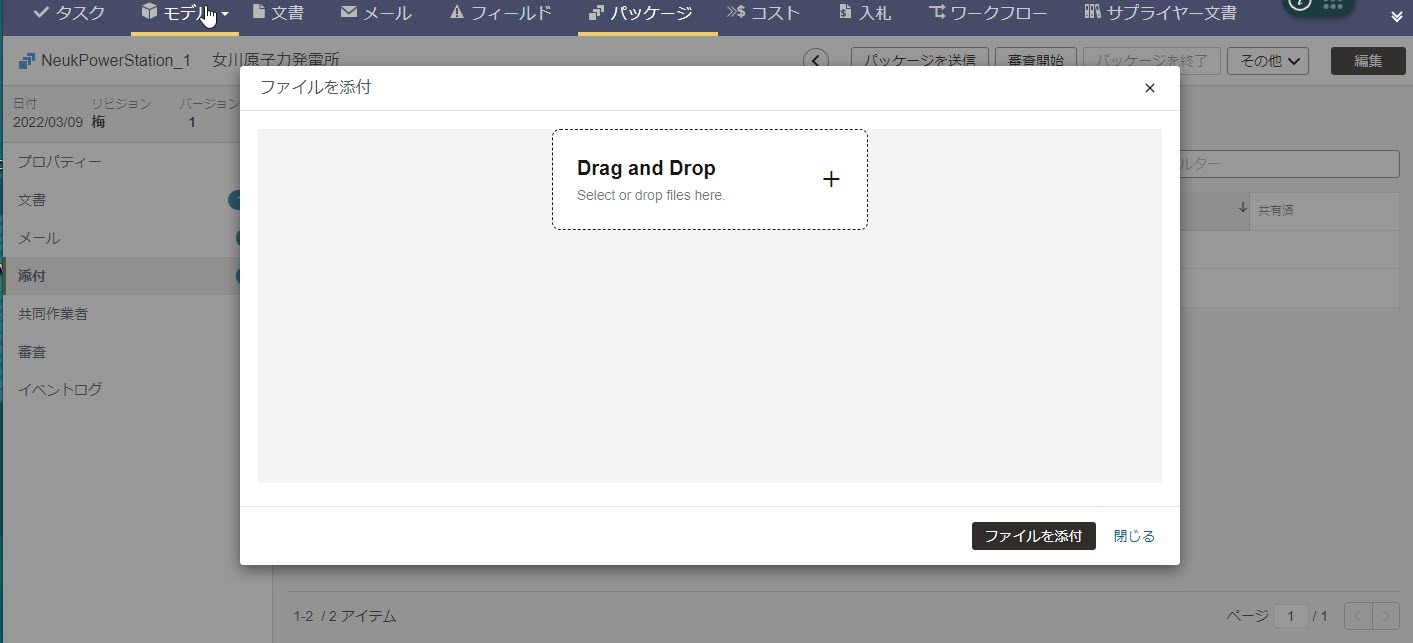The height and width of the screenshot is (643, 1413).
Task: Click the 文書 document icon in top navigation
Action: coord(259,13)
